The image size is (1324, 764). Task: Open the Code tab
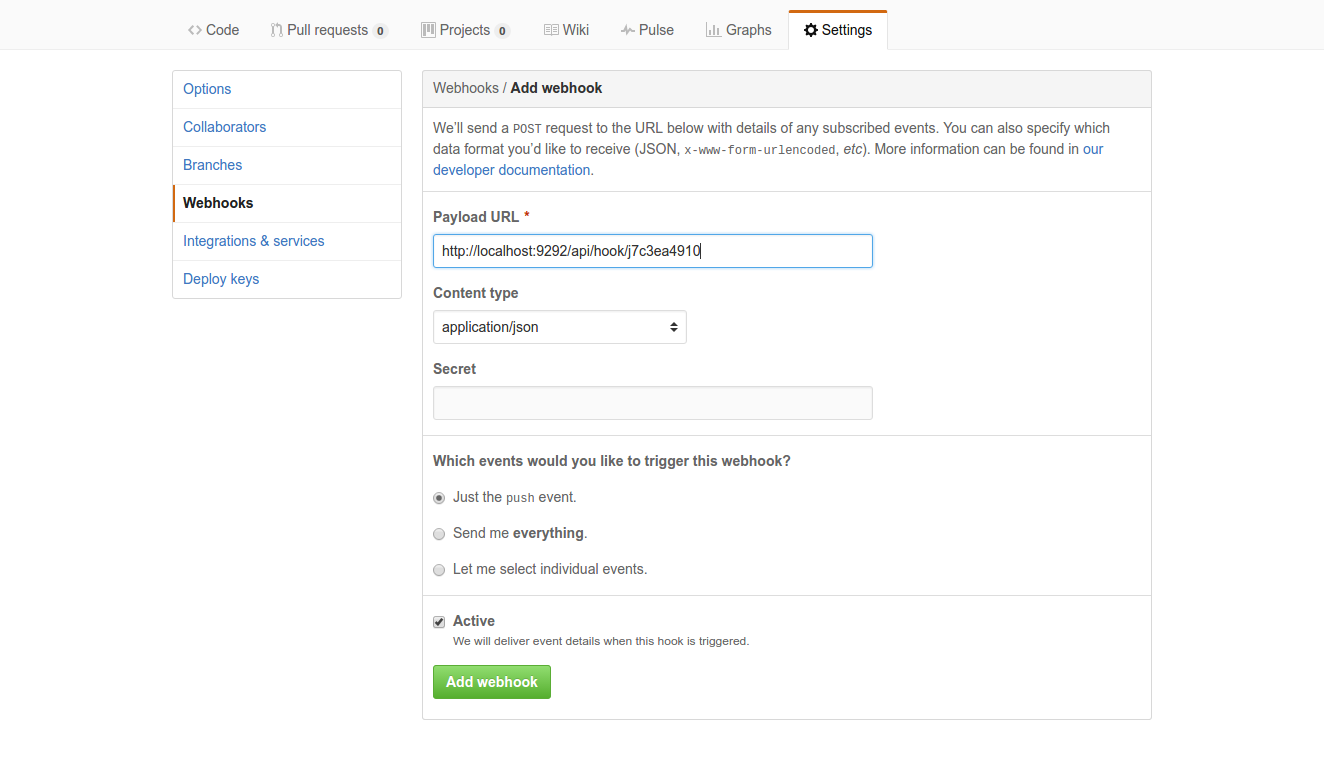(213, 30)
